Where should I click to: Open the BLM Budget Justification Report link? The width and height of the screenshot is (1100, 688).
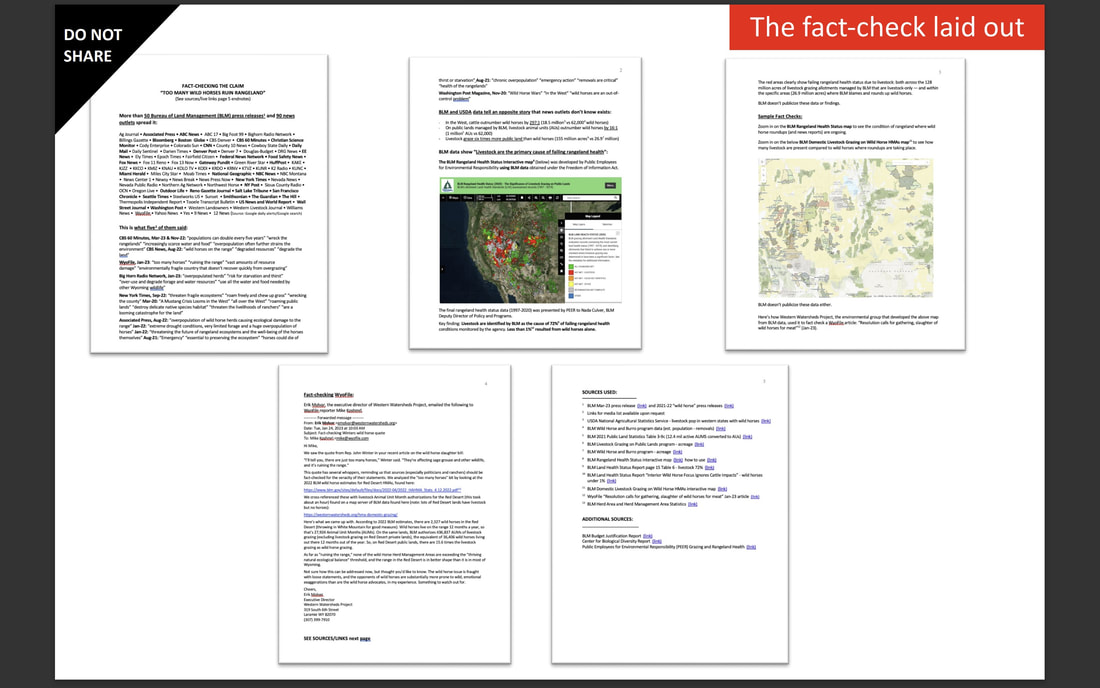pos(648,536)
